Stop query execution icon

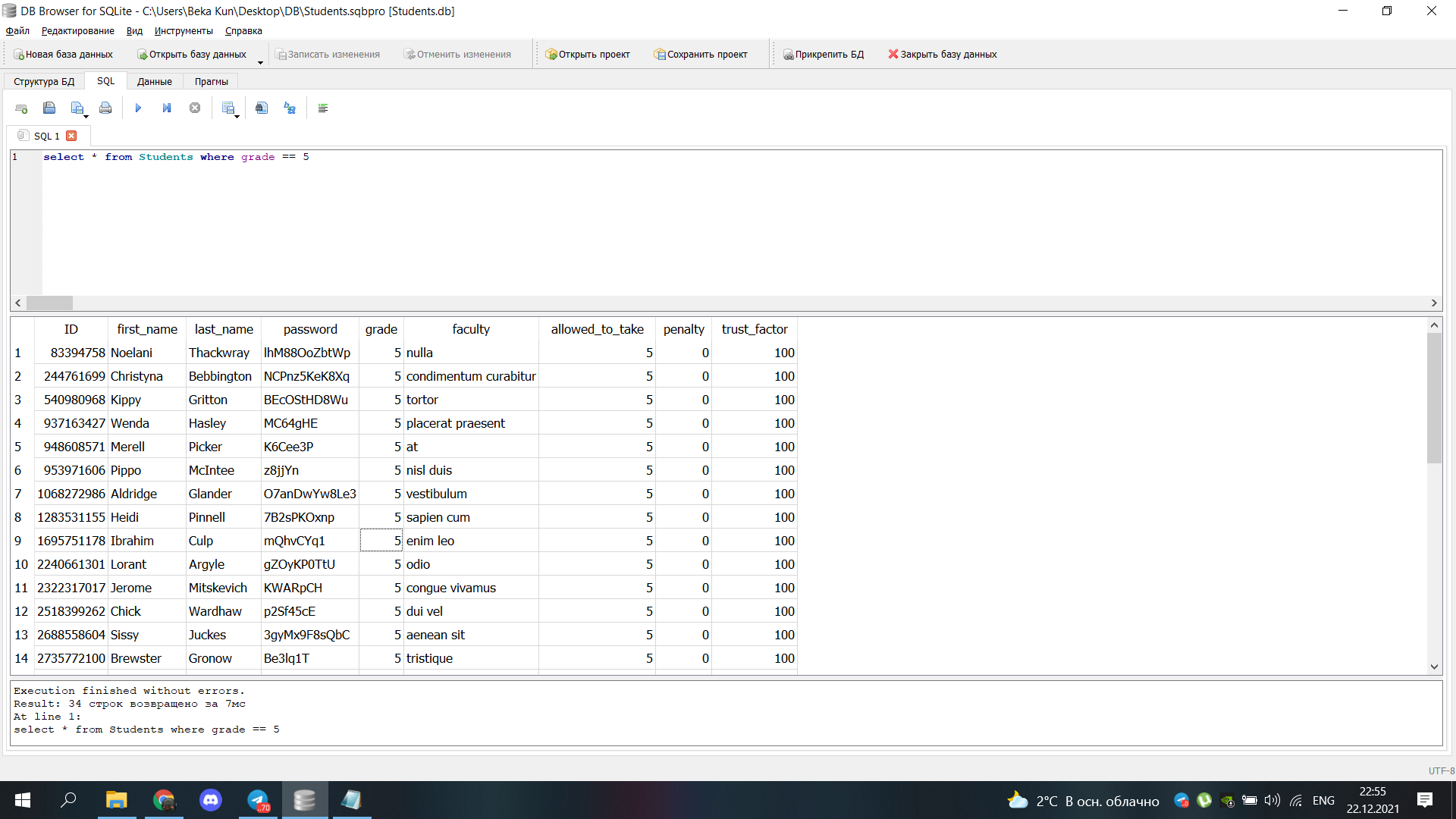click(x=195, y=108)
